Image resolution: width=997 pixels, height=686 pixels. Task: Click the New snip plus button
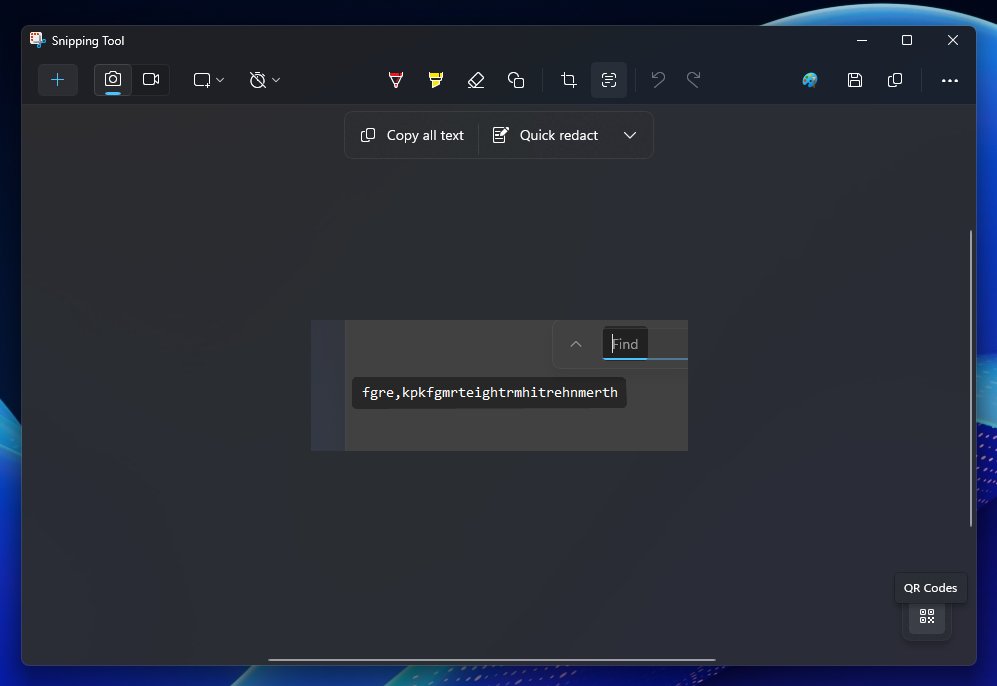[58, 80]
